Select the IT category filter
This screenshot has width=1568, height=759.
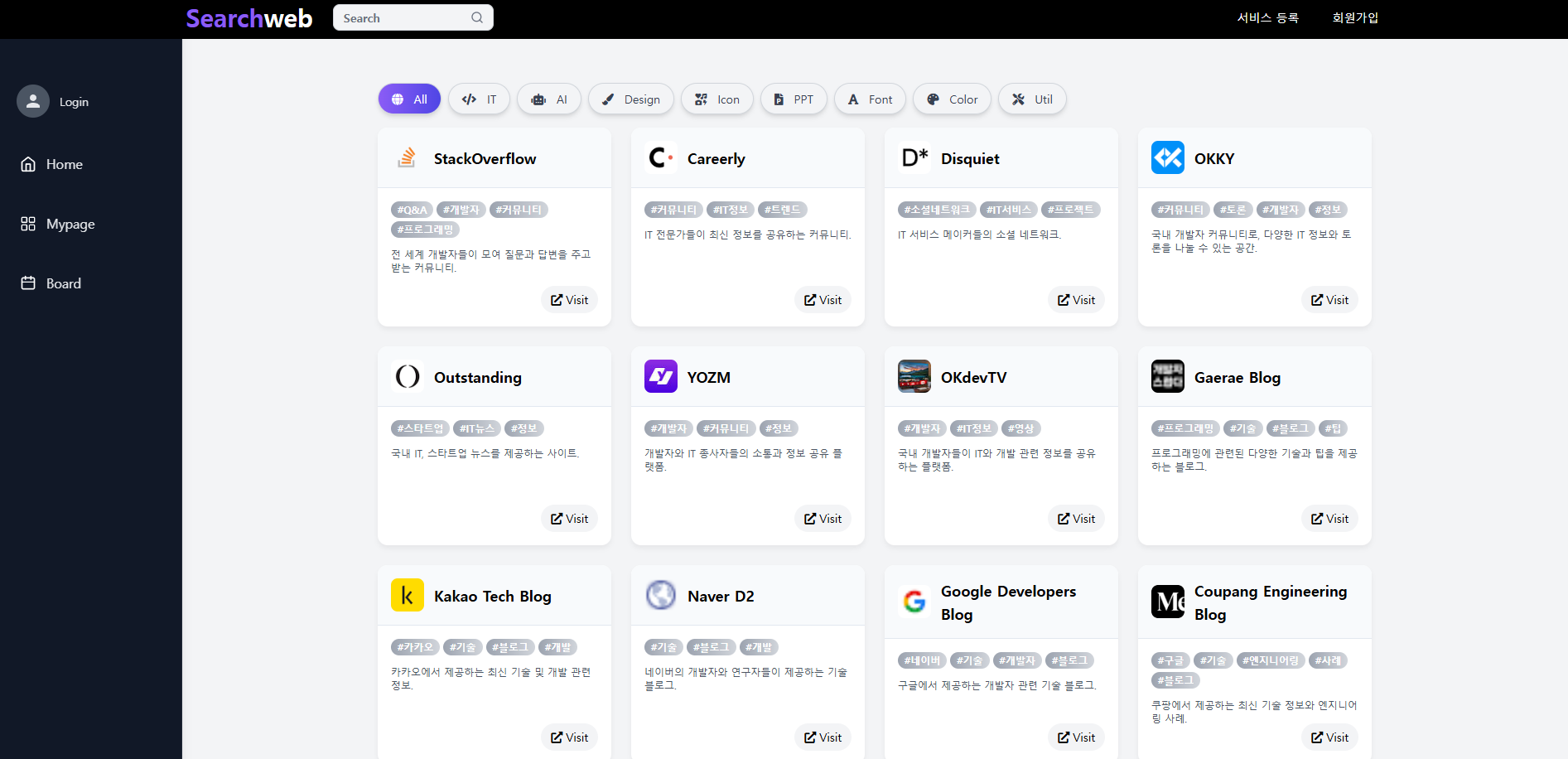click(x=479, y=99)
